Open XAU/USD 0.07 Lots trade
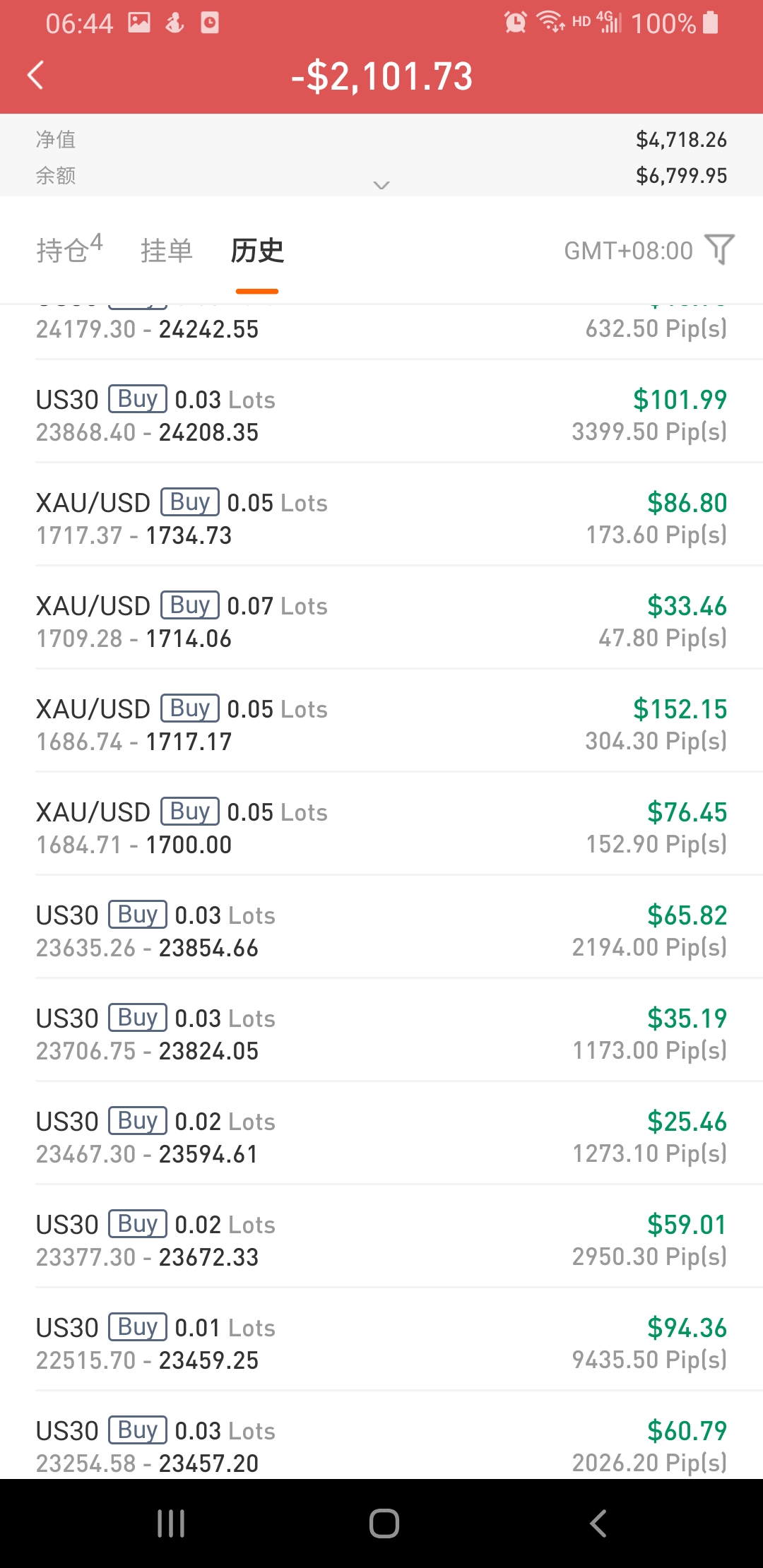This screenshot has width=763, height=1568. click(381, 622)
